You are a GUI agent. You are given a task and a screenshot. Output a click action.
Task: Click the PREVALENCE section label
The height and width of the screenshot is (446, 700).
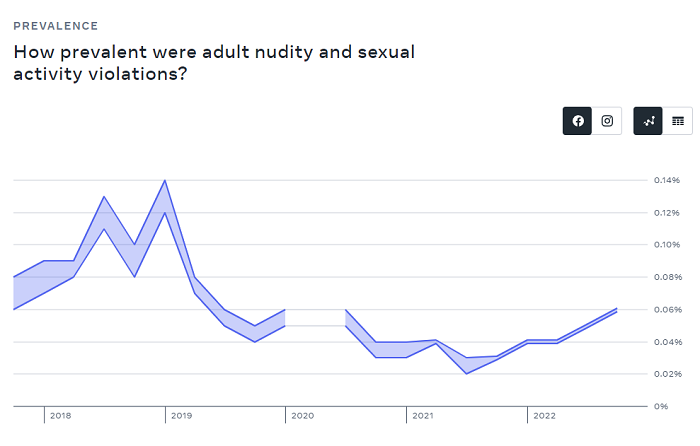[x=55, y=26]
